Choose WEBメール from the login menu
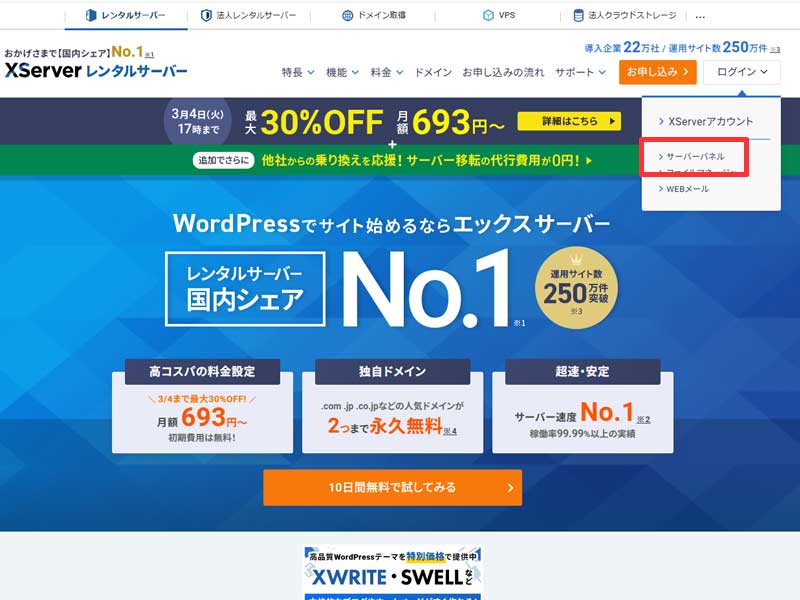Viewport: 800px width, 600px height. click(684, 189)
